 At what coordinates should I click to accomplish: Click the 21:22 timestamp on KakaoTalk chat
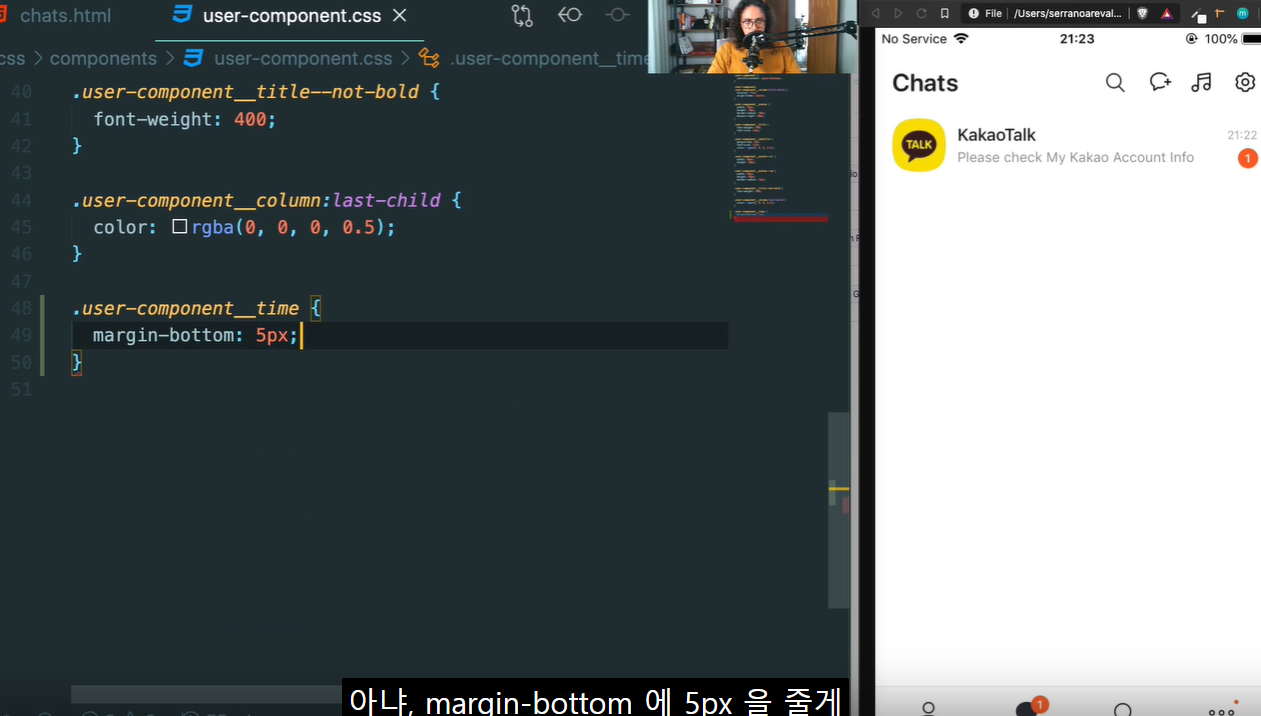(1242, 135)
